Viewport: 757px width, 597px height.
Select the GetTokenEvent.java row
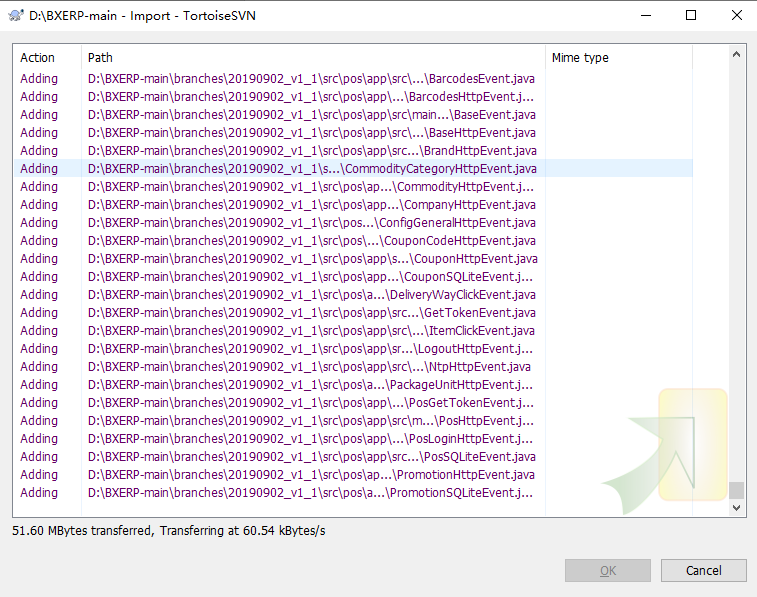point(353,313)
